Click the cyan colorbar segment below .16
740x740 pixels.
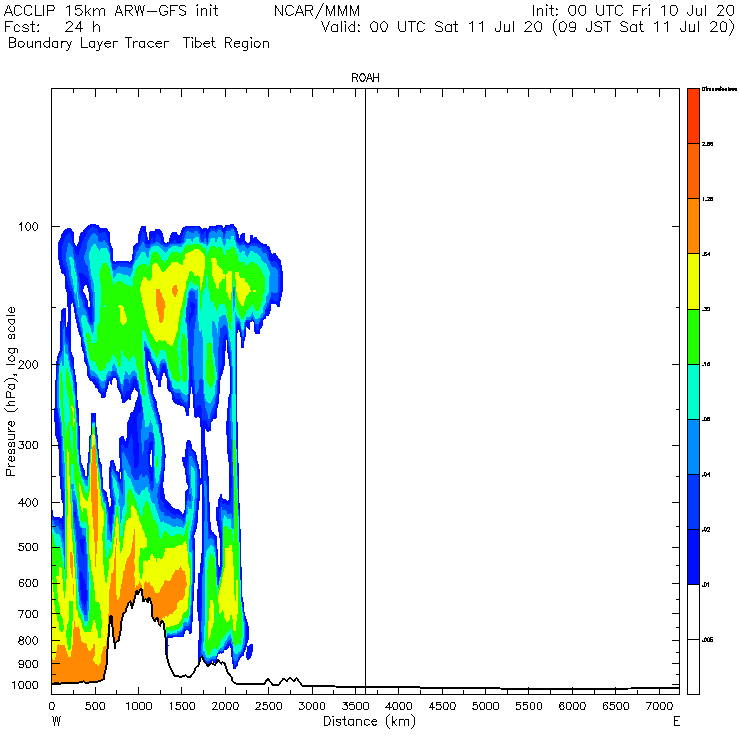click(693, 392)
